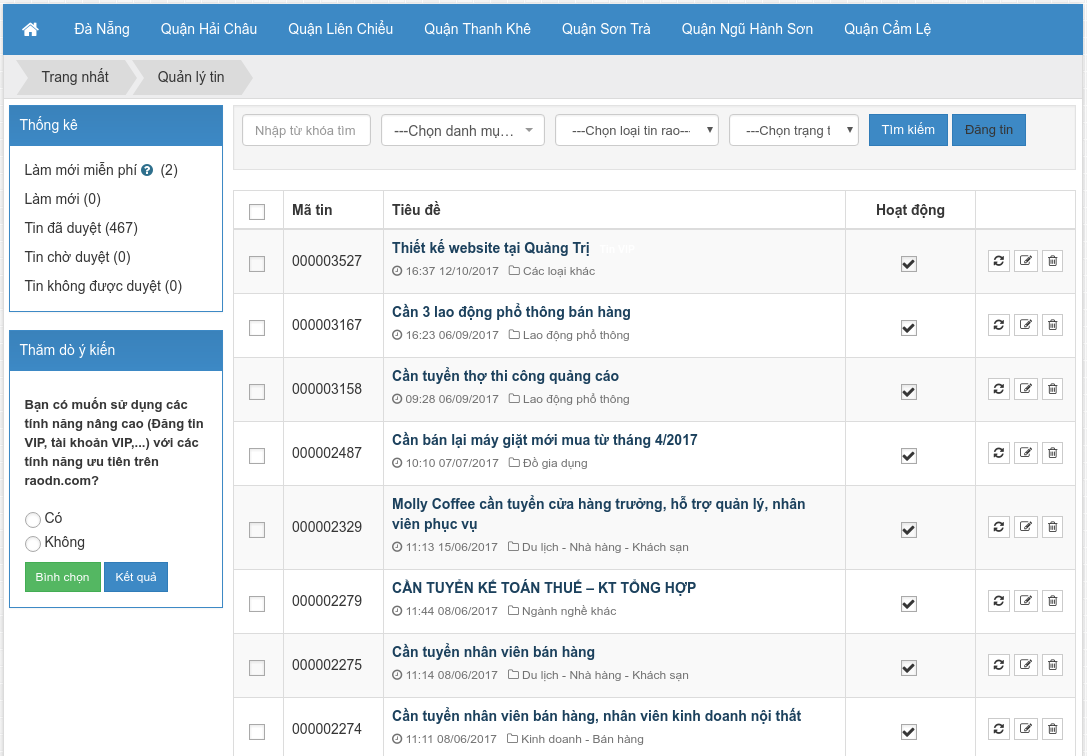
Task: Delete listing 000003527
Action: point(1052,261)
